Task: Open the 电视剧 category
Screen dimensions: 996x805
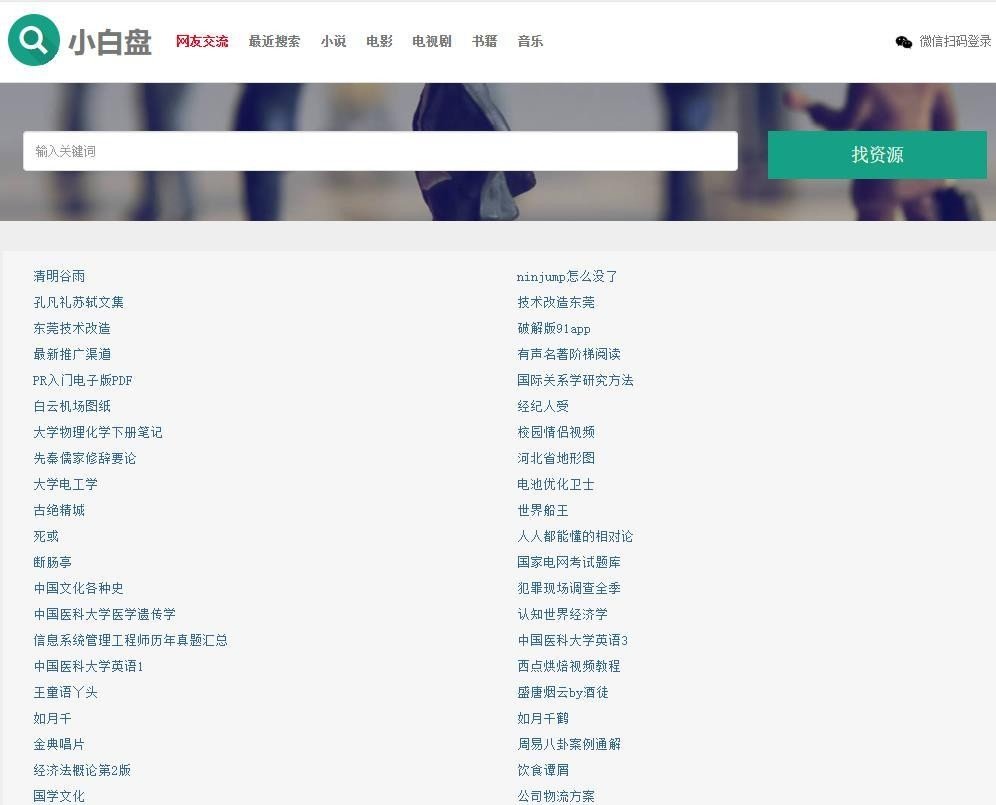Action: (430, 41)
